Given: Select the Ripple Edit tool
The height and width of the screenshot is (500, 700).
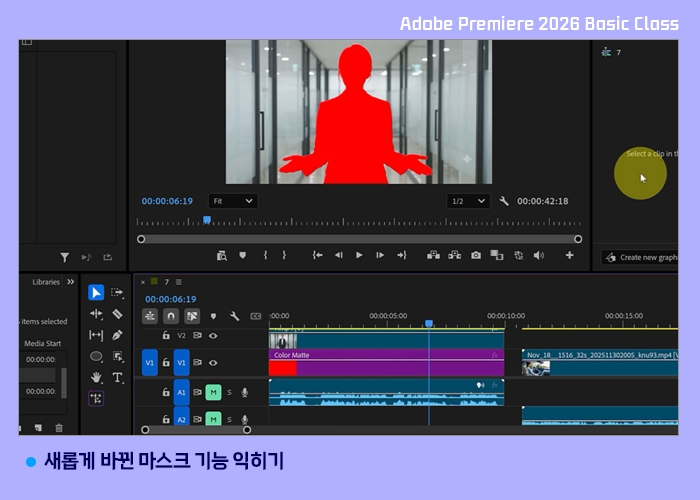Looking at the screenshot, I should [x=96, y=314].
